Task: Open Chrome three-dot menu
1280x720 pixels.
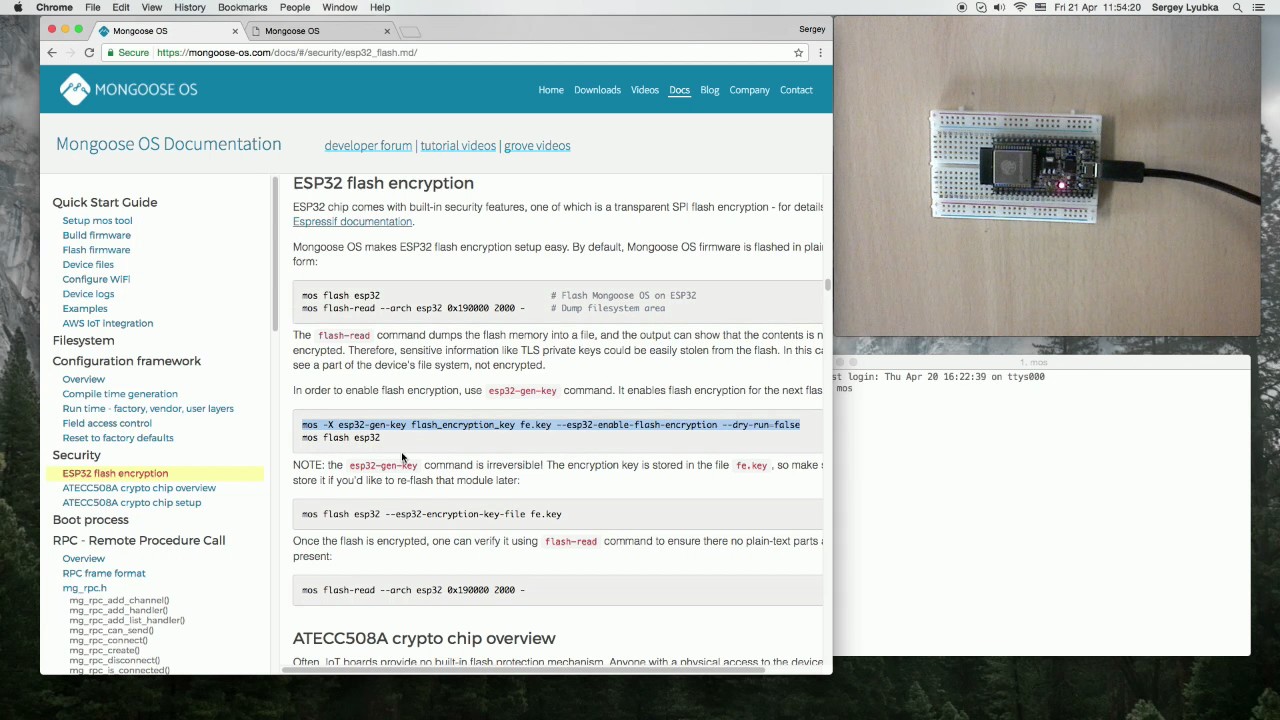Action: (820, 53)
